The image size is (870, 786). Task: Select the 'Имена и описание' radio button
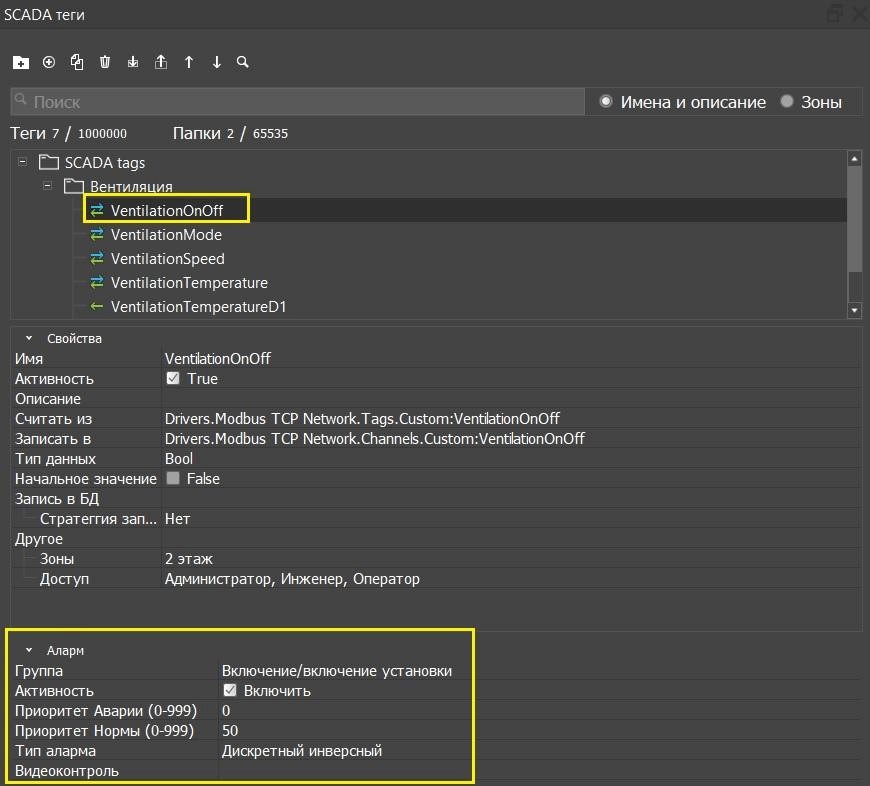pyautogui.click(x=606, y=102)
